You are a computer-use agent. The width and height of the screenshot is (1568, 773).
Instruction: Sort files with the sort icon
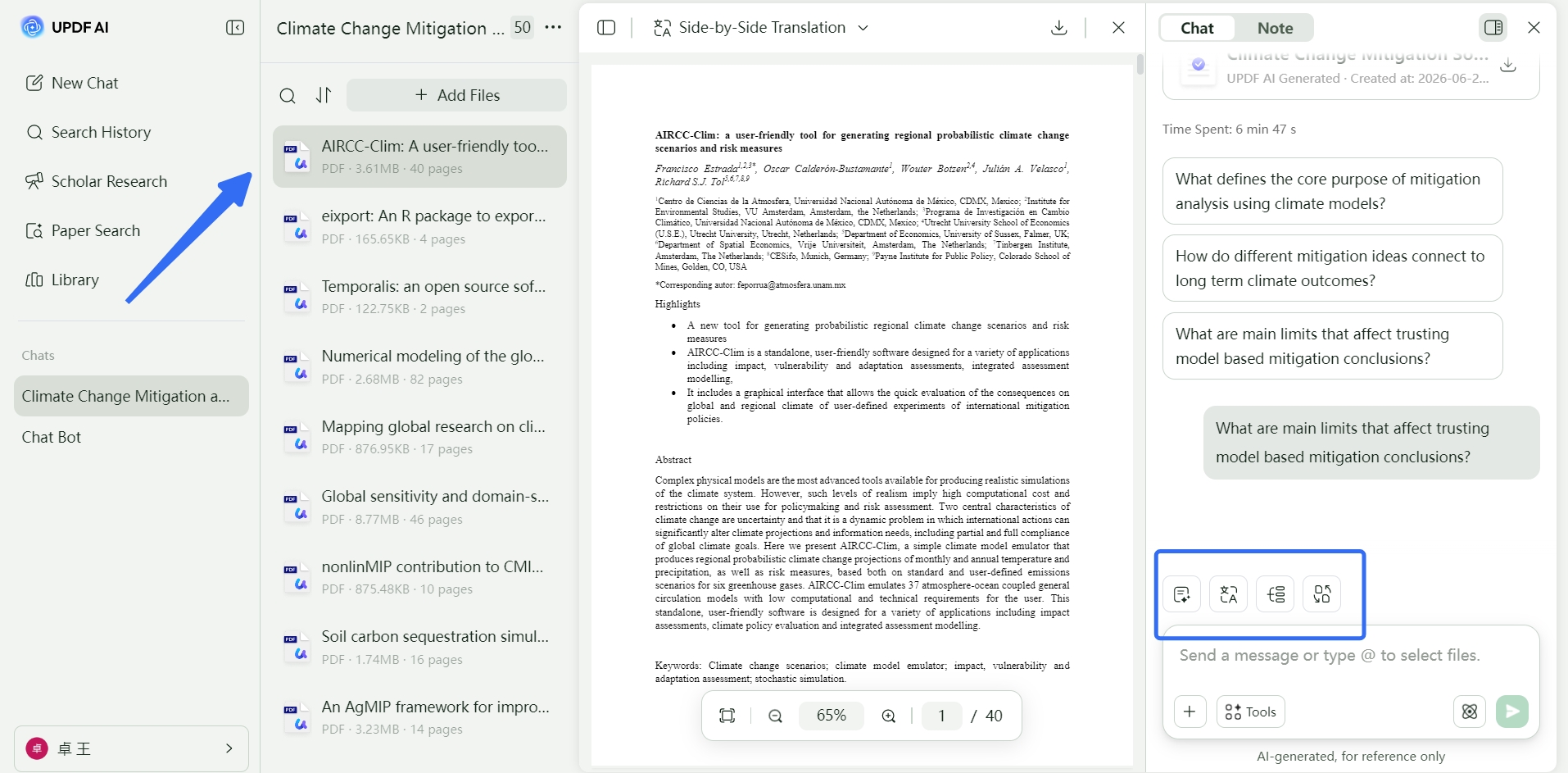324,96
